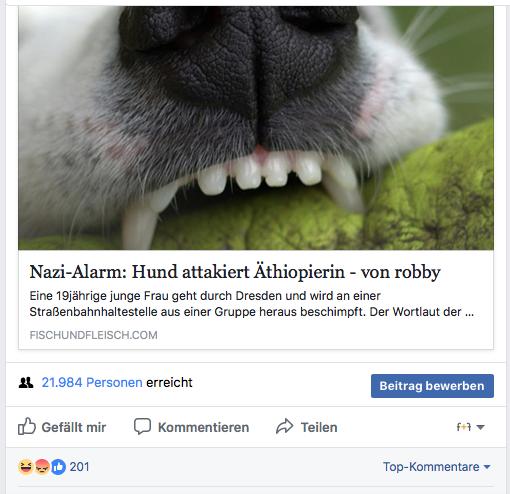
Task: Click the dog teeth article thumbnail
Action: coord(256,128)
